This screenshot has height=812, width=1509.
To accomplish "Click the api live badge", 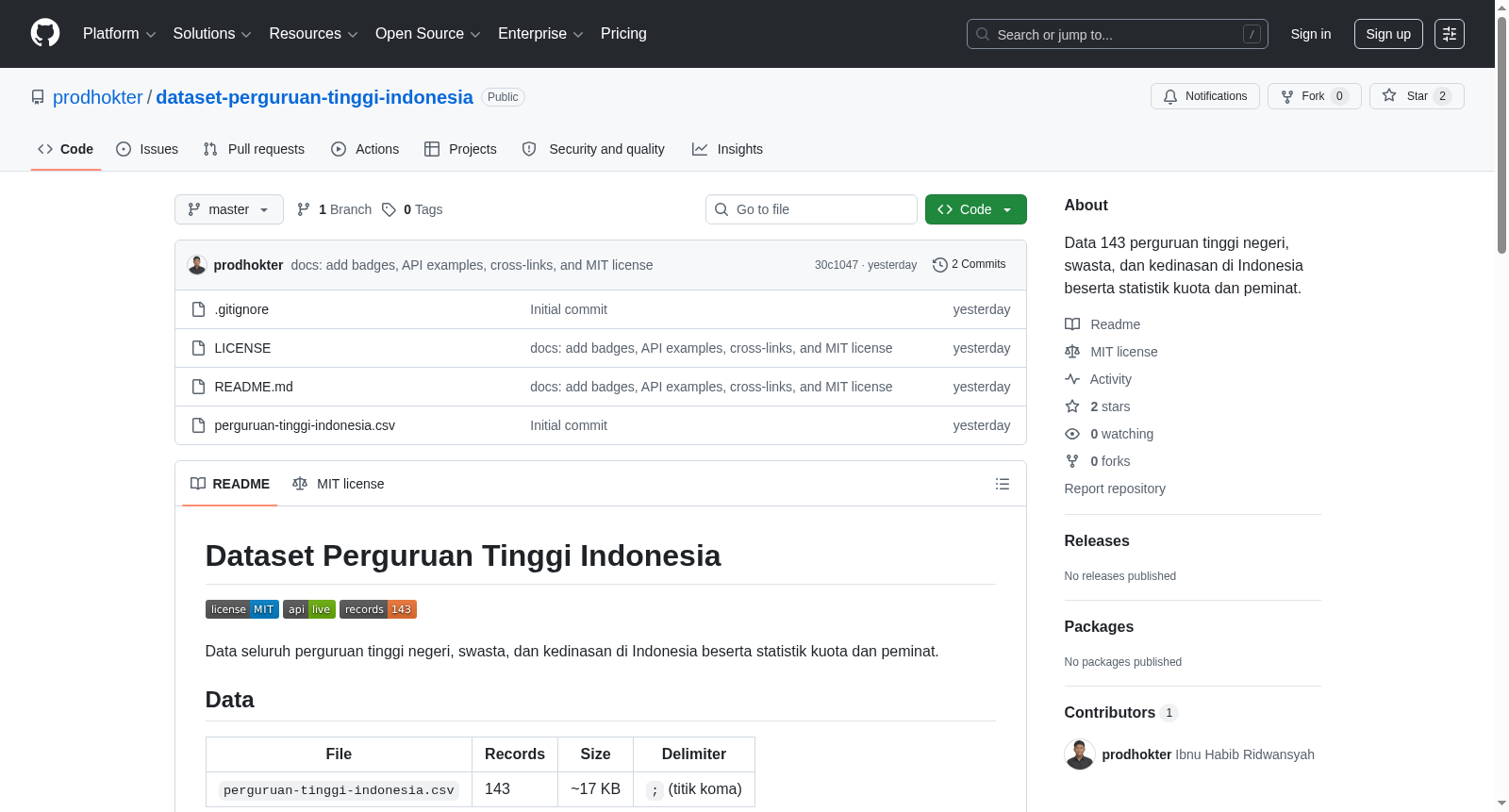I will coord(309,609).
